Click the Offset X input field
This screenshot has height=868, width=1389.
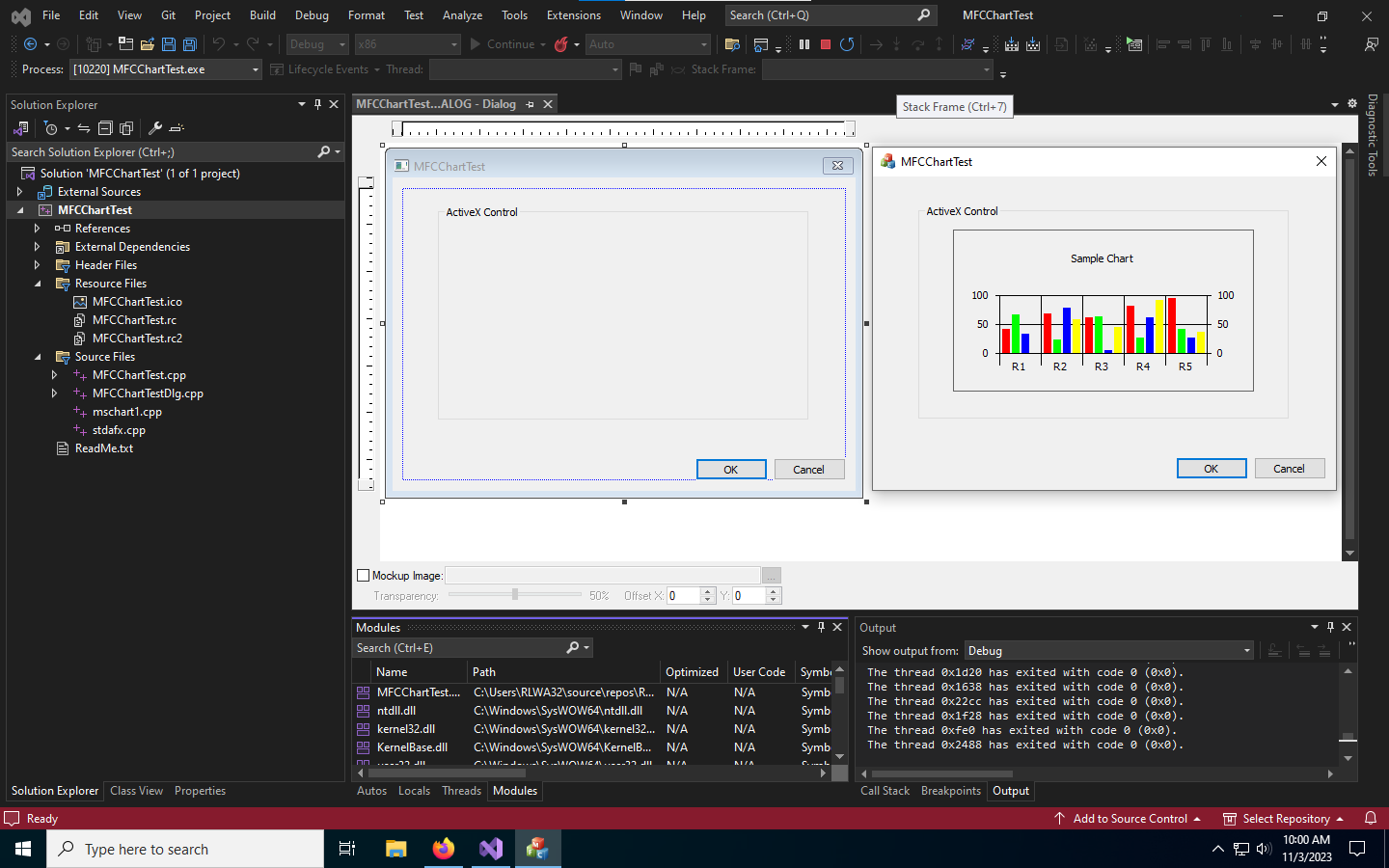pyautogui.click(x=684, y=596)
